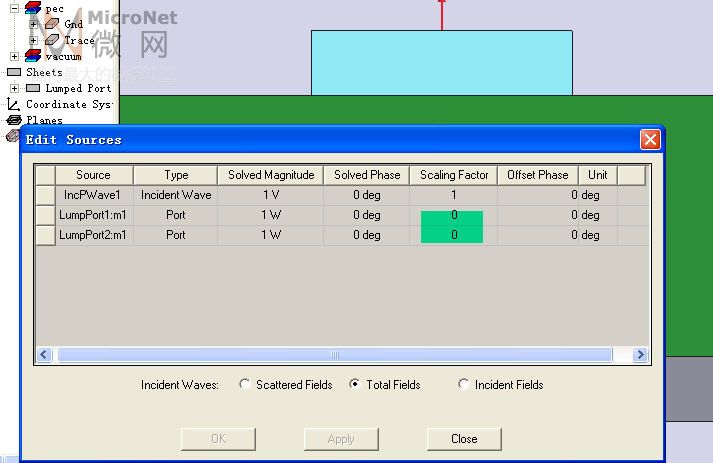
Task: Expand the Gnd object node
Action: [33, 24]
